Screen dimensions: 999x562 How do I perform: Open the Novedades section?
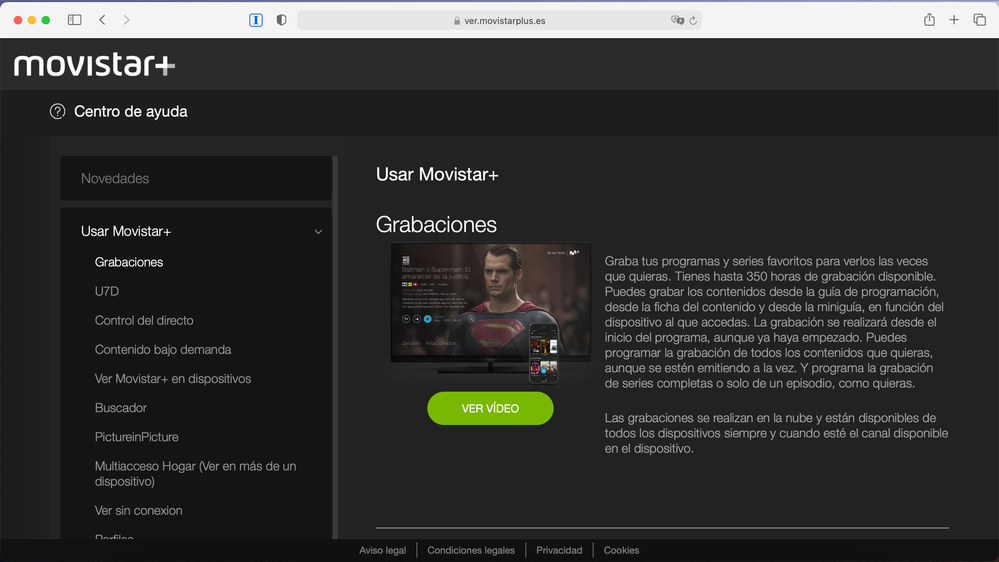pos(196,178)
